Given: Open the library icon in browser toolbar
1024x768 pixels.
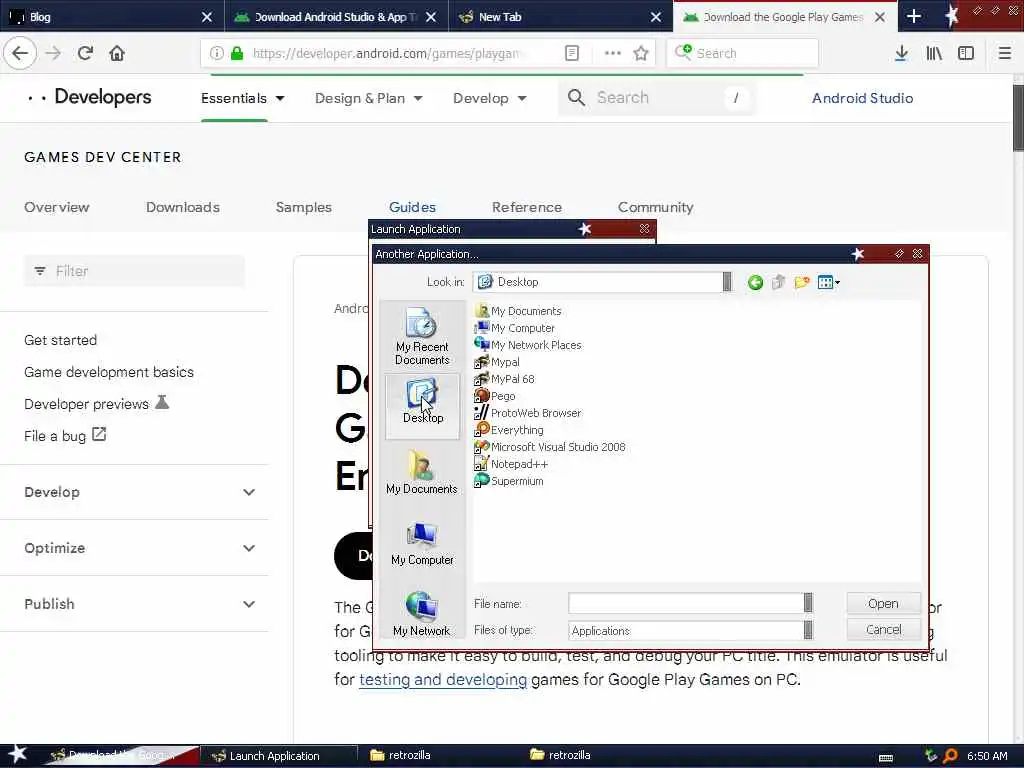Looking at the screenshot, I should tap(934, 53).
